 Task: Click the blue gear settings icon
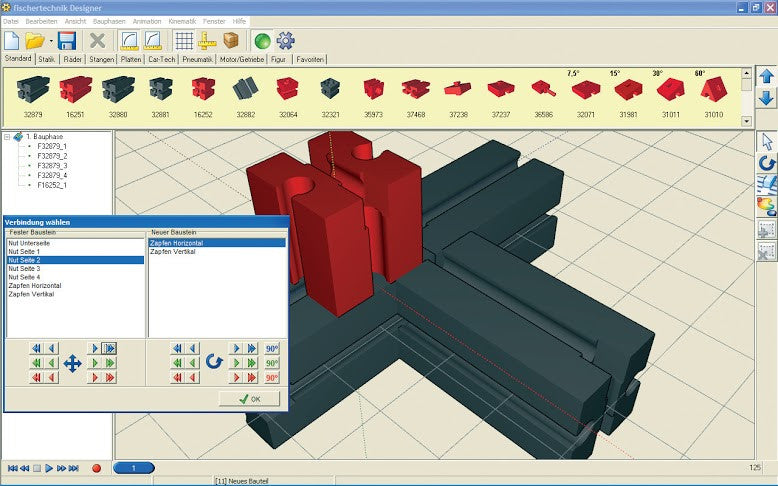[x=285, y=41]
